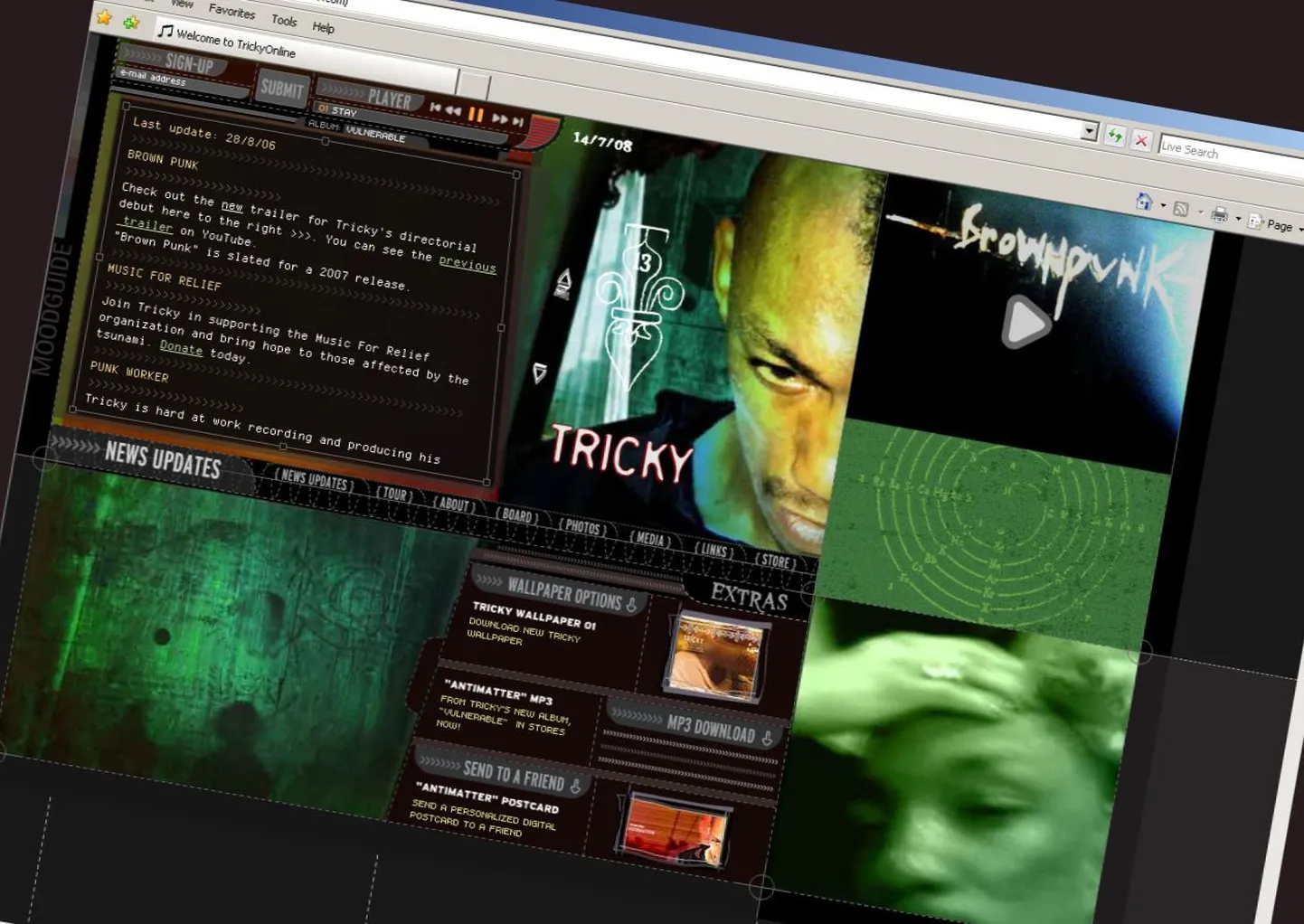Pause the track with the orange pause button
Image resolution: width=1304 pixels, height=924 pixels.
[x=477, y=114]
